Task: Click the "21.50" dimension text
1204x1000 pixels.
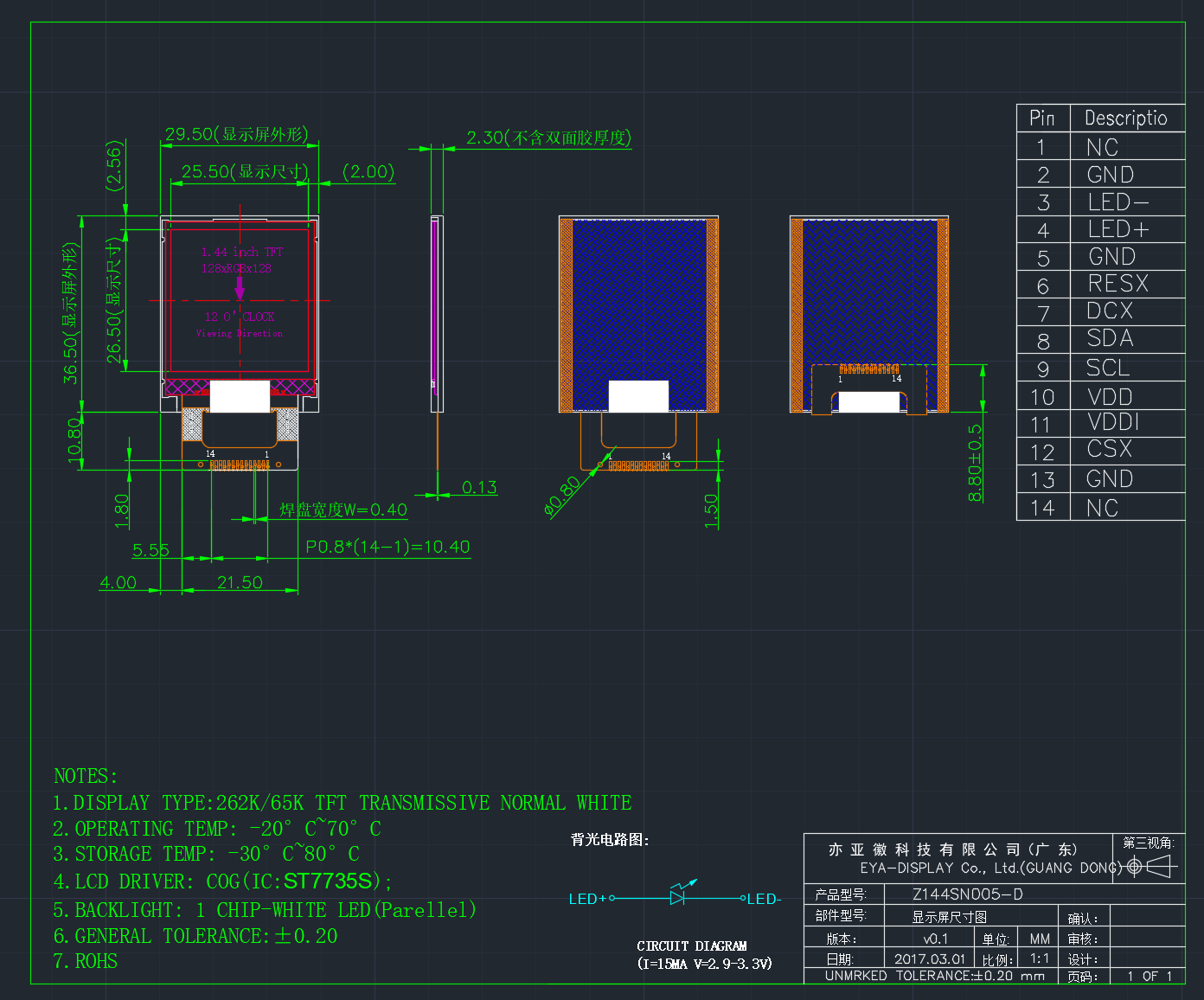Action: pos(240,582)
